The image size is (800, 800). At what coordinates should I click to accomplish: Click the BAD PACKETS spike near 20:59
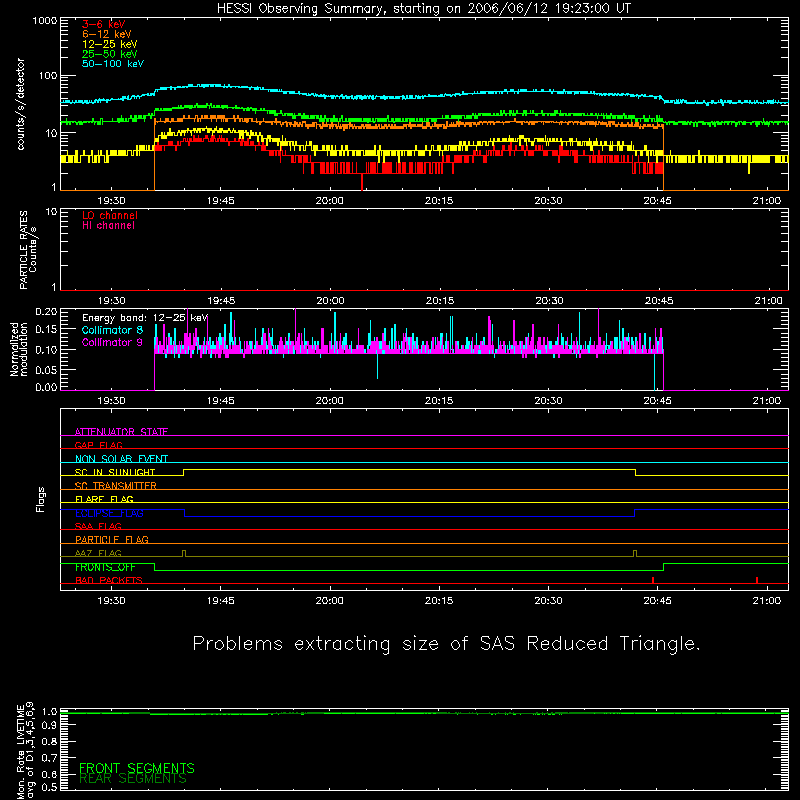click(757, 580)
